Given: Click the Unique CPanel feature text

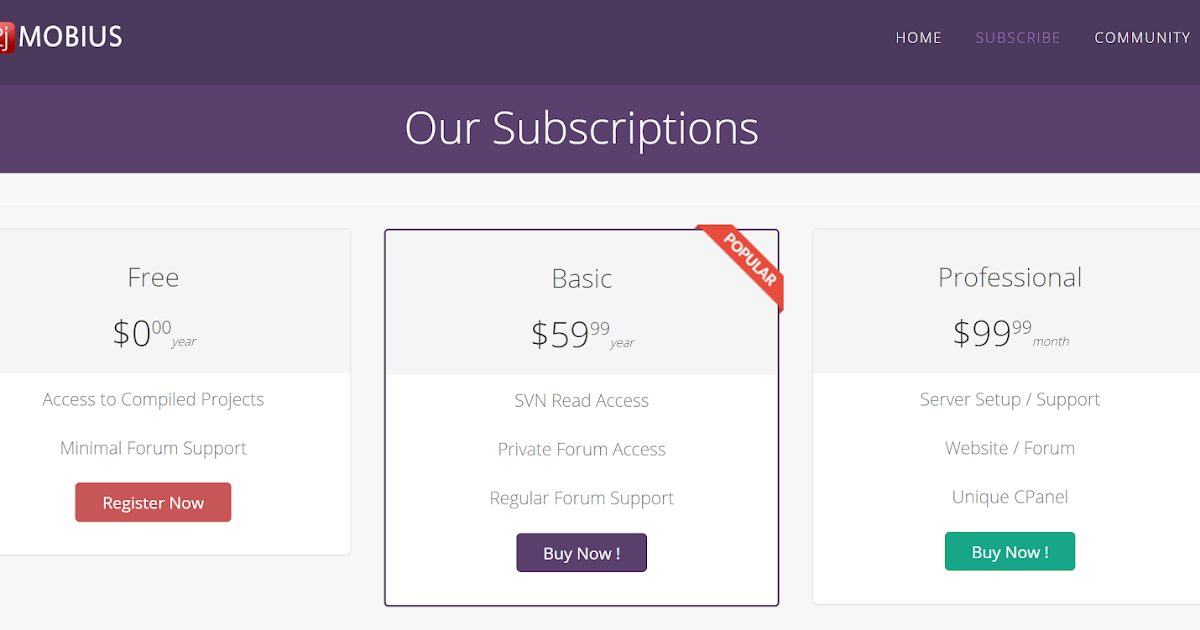Looking at the screenshot, I should click(1009, 497).
